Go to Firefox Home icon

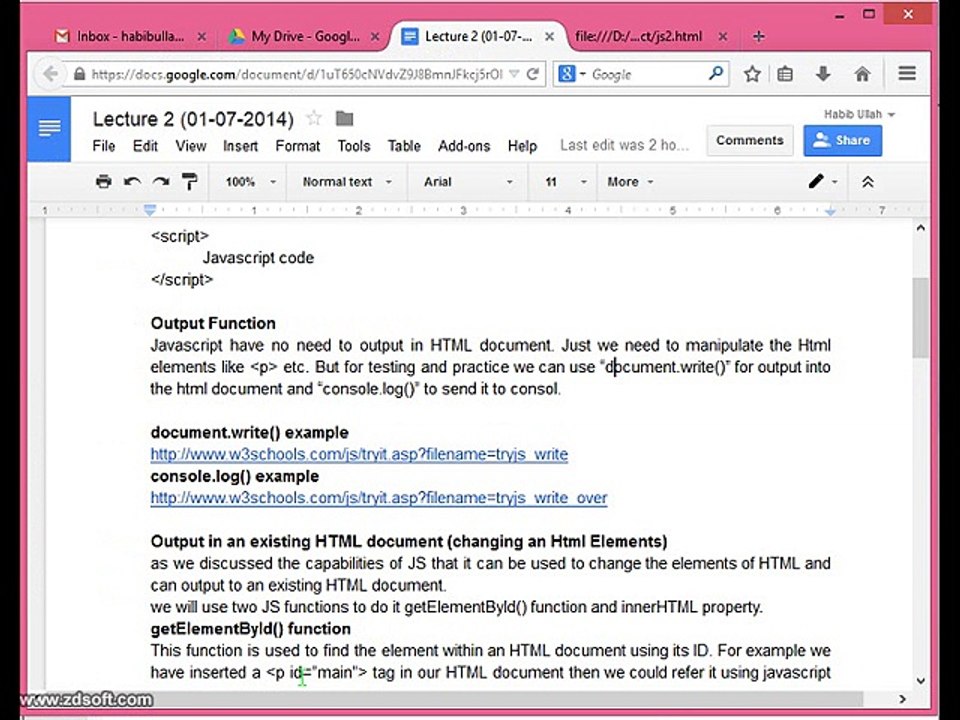[862, 74]
